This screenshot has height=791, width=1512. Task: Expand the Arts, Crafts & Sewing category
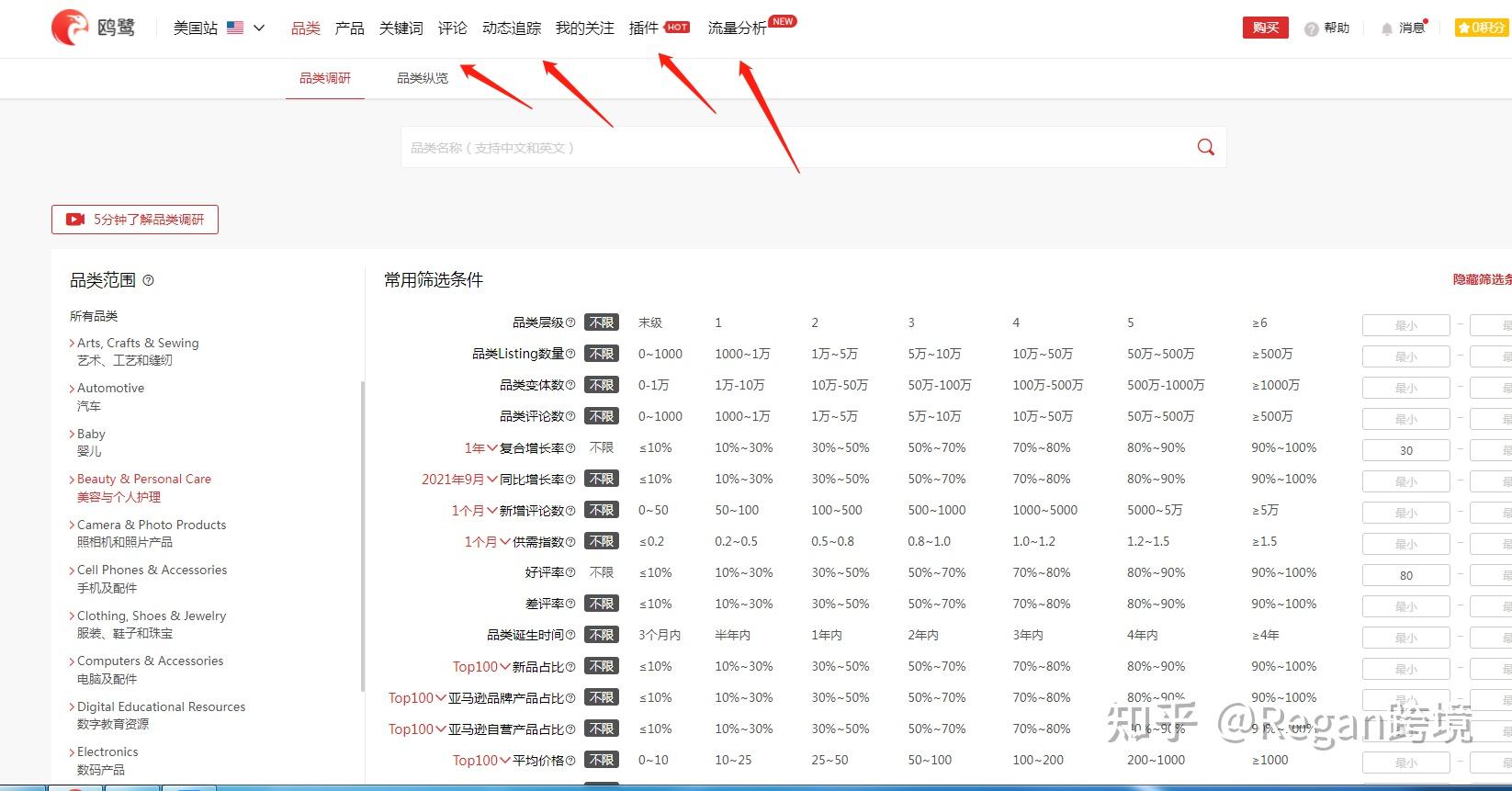(72, 343)
